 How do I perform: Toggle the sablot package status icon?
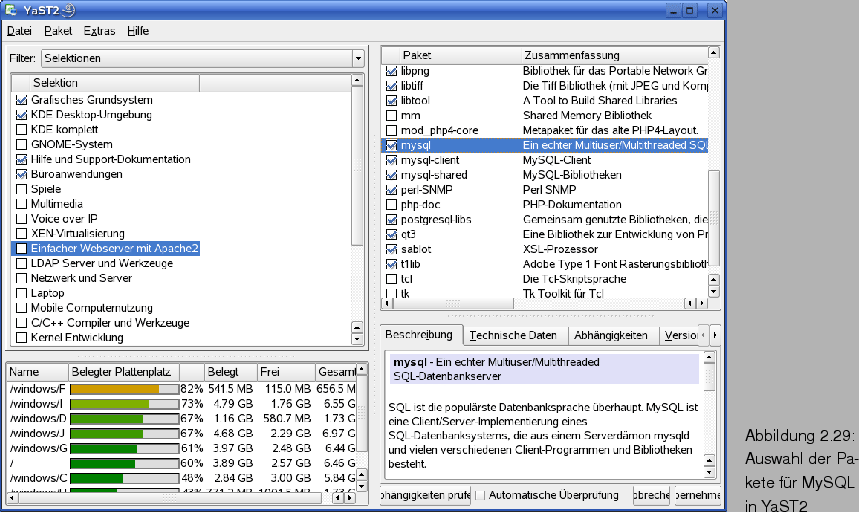pos(391,249)
